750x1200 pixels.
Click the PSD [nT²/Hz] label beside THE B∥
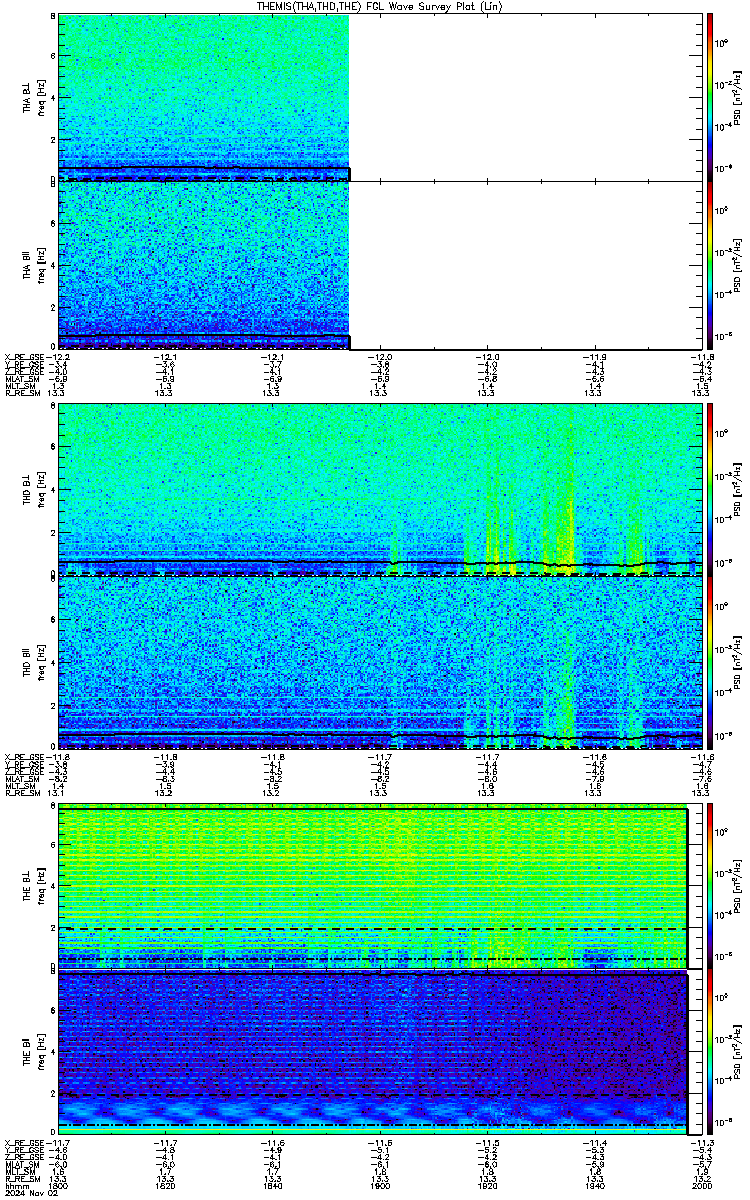tap(738, 1051)
